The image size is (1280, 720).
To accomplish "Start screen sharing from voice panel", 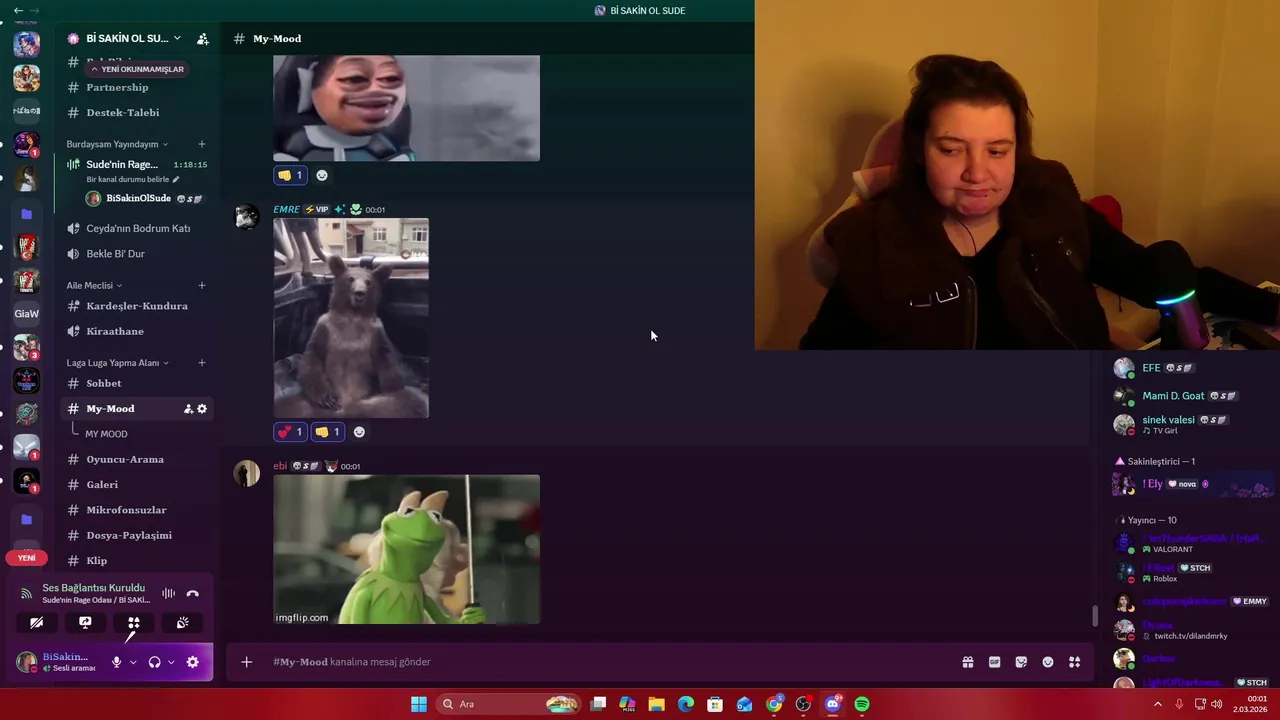I will [x=85, y=623].
